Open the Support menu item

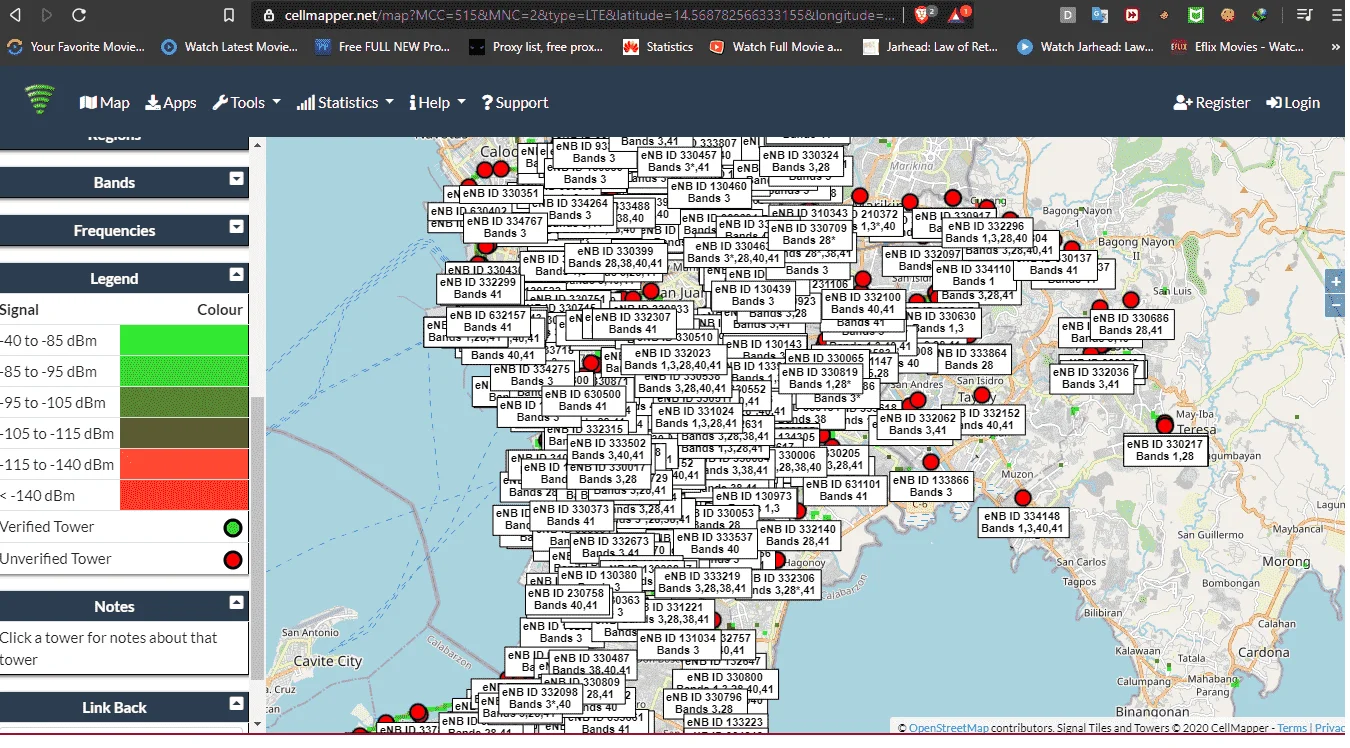point(515,102)
